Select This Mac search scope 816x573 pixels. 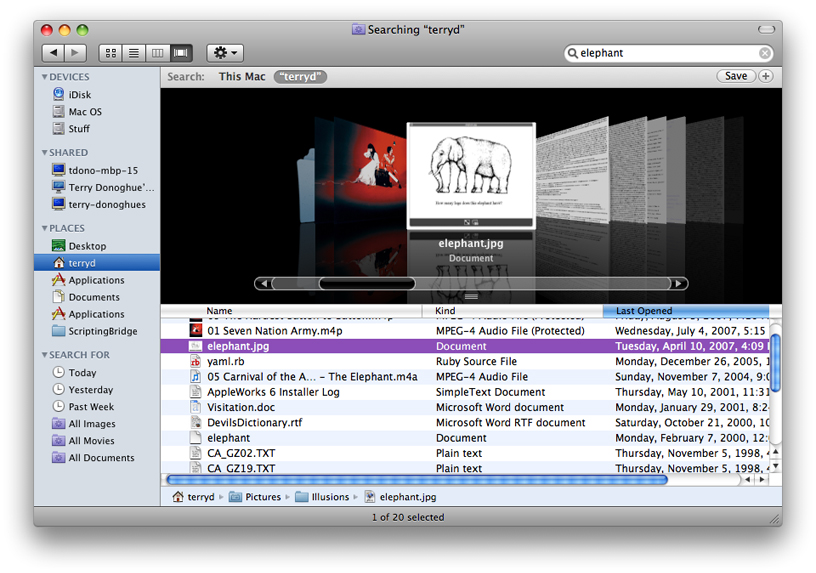[x=242, y=76]
